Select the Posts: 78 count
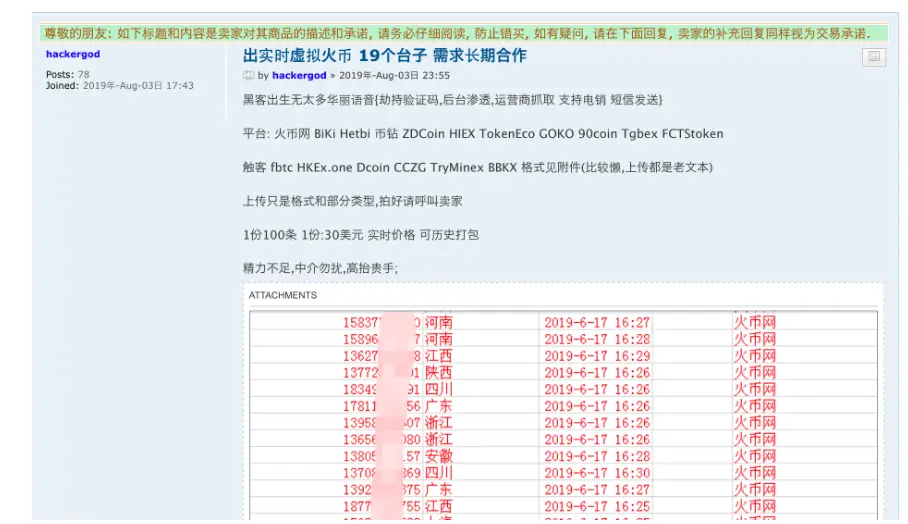The height and width of the screenshot is (524, 908). (68, 74)
